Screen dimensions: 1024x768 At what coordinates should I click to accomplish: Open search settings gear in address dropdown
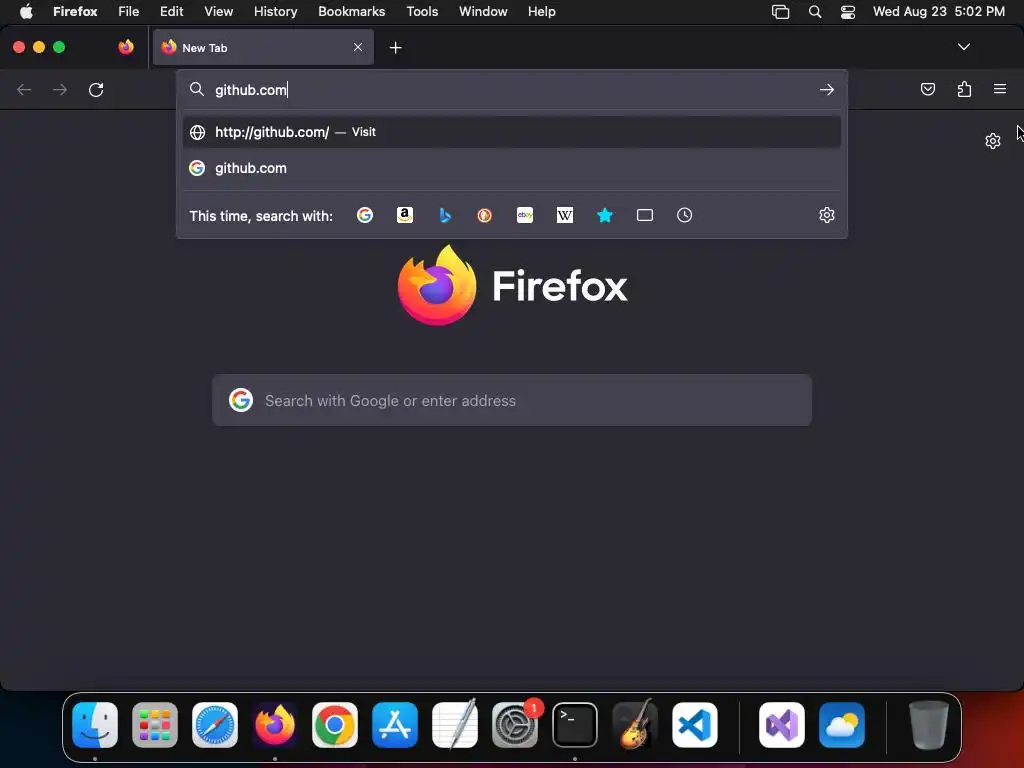(x=827, y=215)
